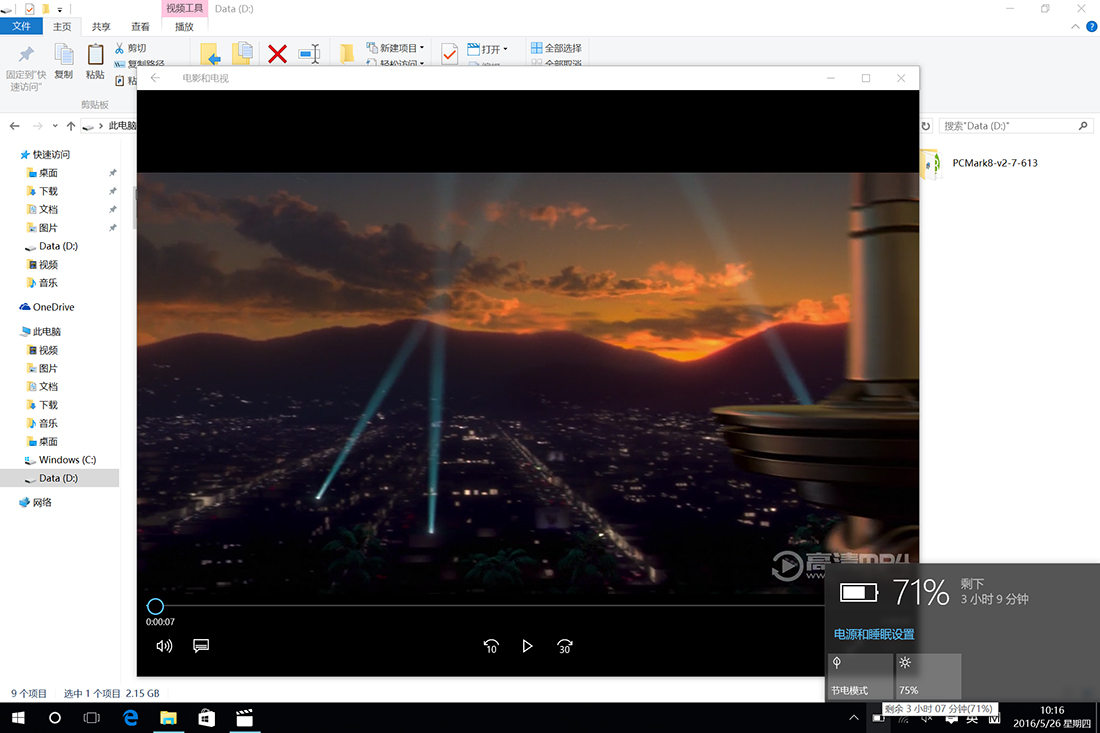Click the 75% screen brightness tile

pyautogui.click(x=928, y=676)
